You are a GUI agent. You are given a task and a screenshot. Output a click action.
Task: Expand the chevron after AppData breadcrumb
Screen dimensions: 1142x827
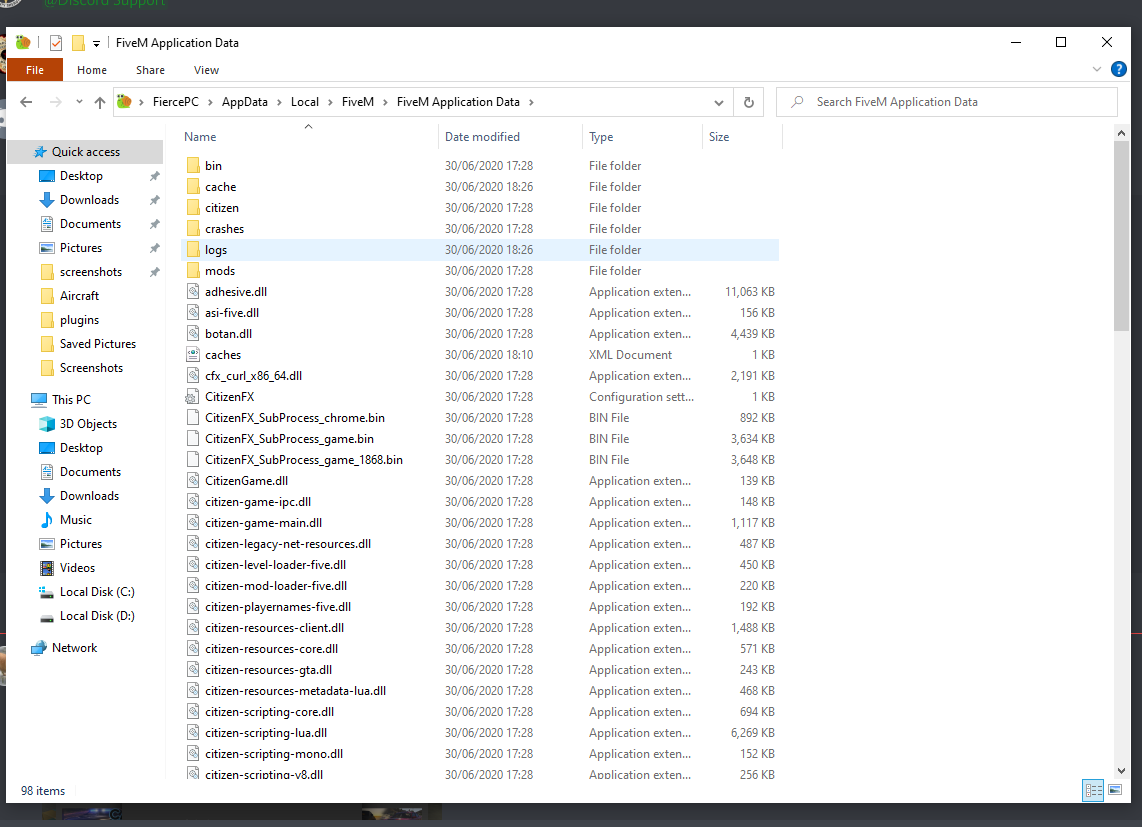tap(279, 102)
